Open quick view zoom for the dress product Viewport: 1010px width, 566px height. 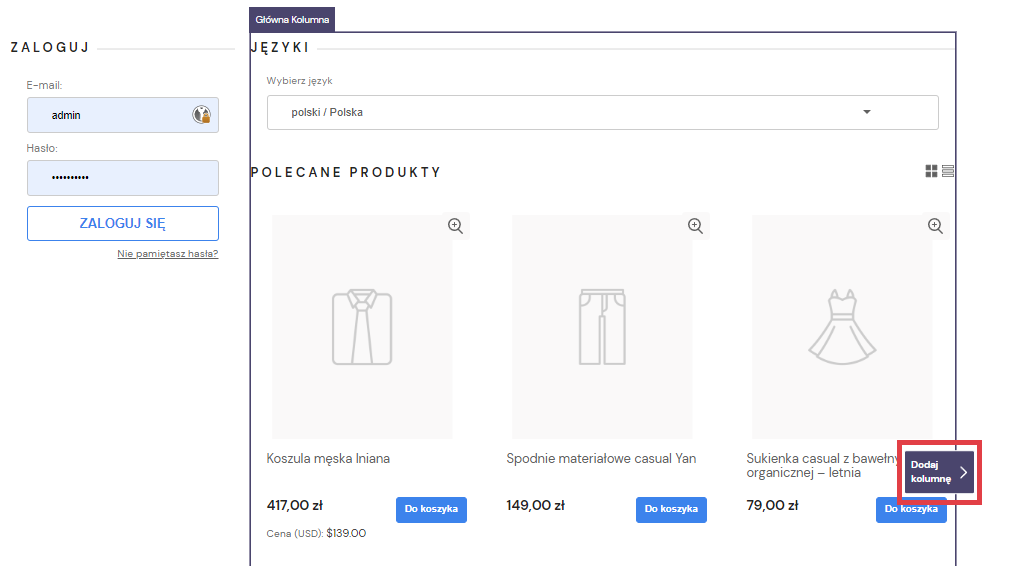935,226
